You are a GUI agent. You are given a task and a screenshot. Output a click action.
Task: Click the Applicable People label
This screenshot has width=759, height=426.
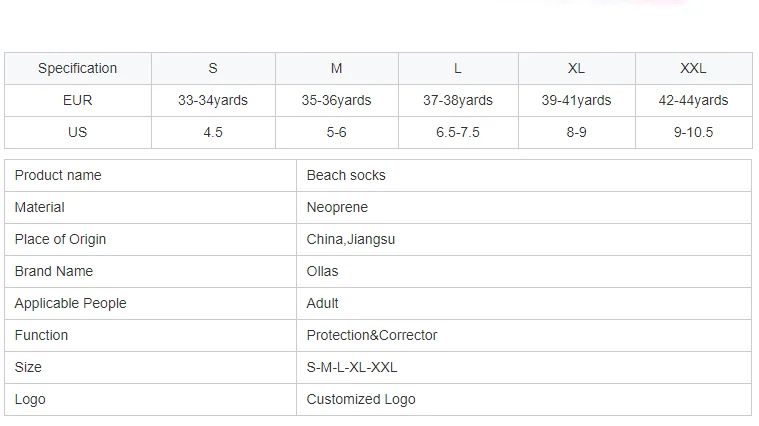pos(71,303)
